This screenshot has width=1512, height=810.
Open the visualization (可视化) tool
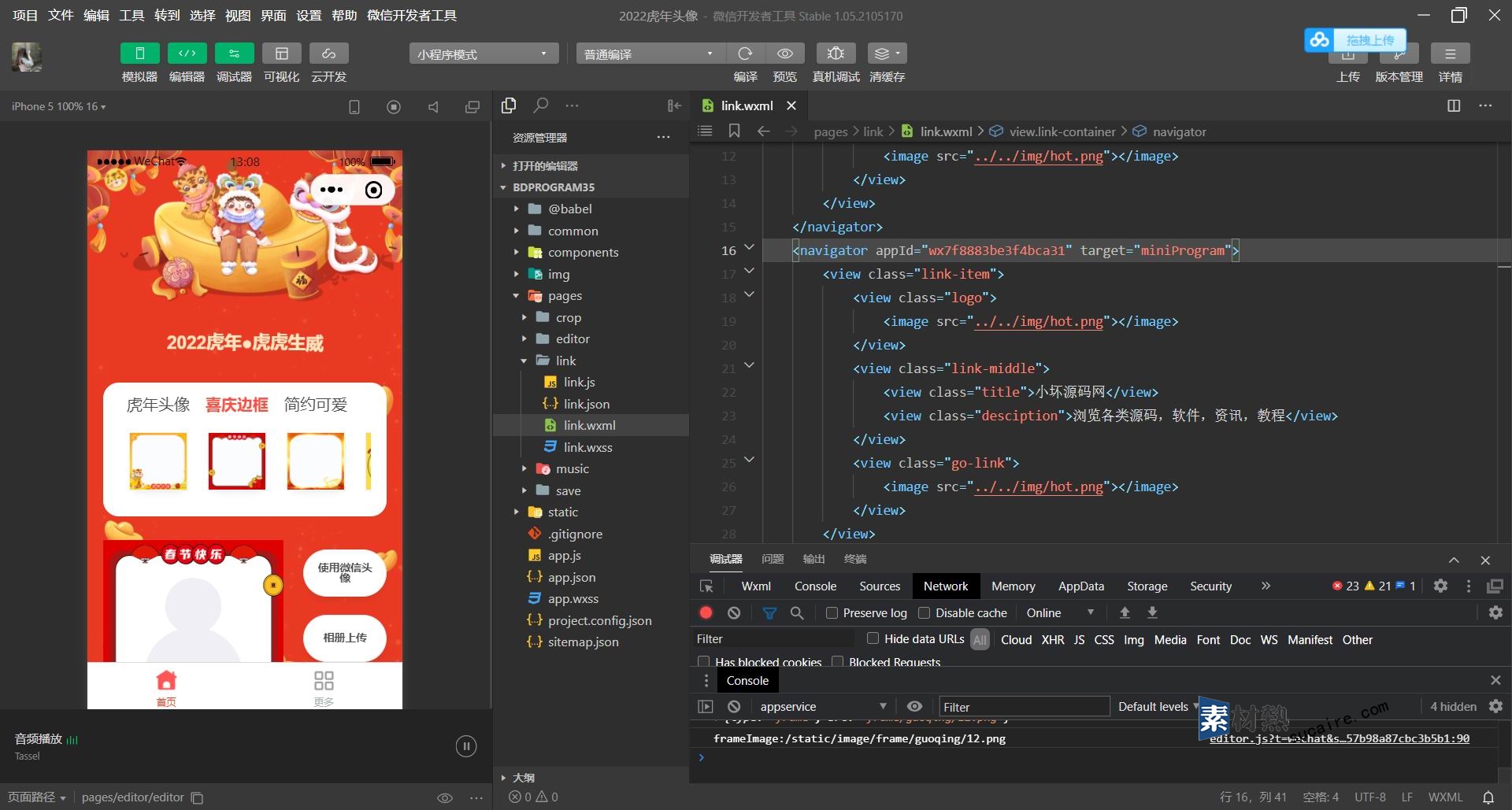click(x=281, y=54)
